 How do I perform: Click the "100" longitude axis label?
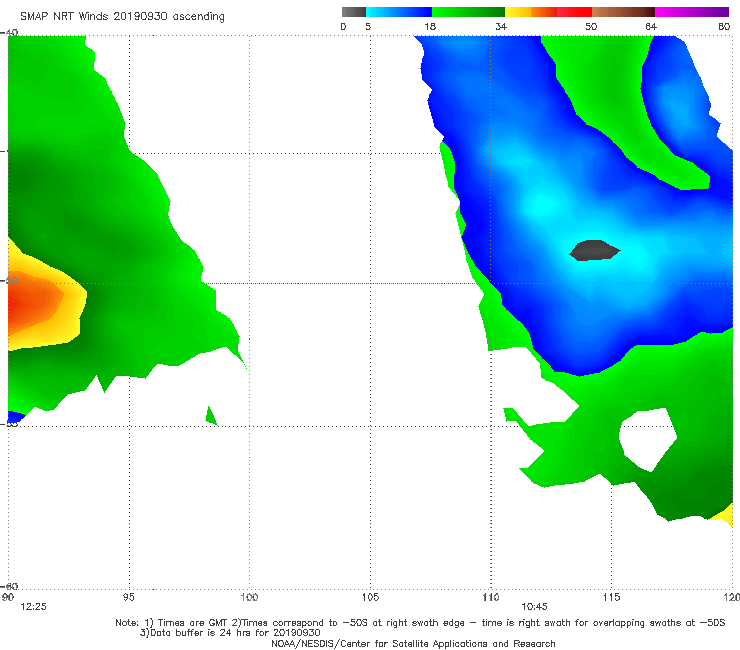[249, 597]
